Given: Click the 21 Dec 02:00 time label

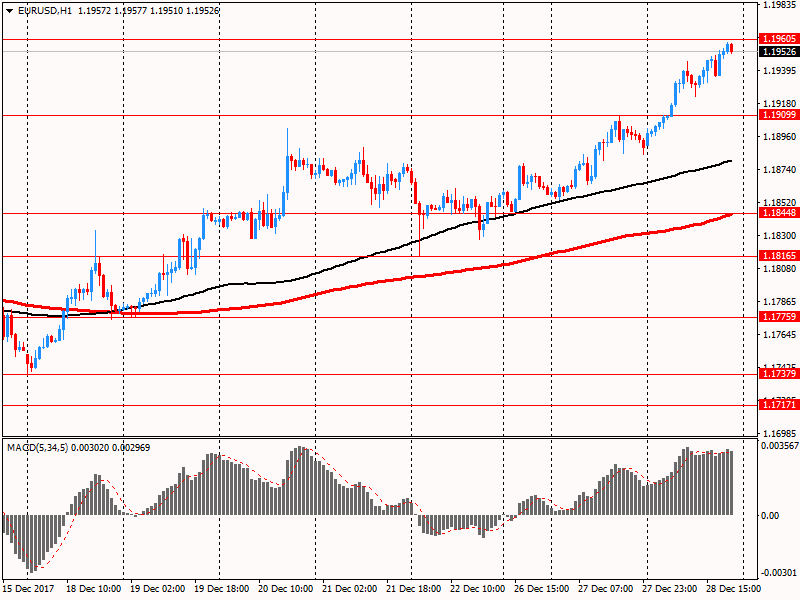Looking at the screenshot, I should [x=349, y=588].
